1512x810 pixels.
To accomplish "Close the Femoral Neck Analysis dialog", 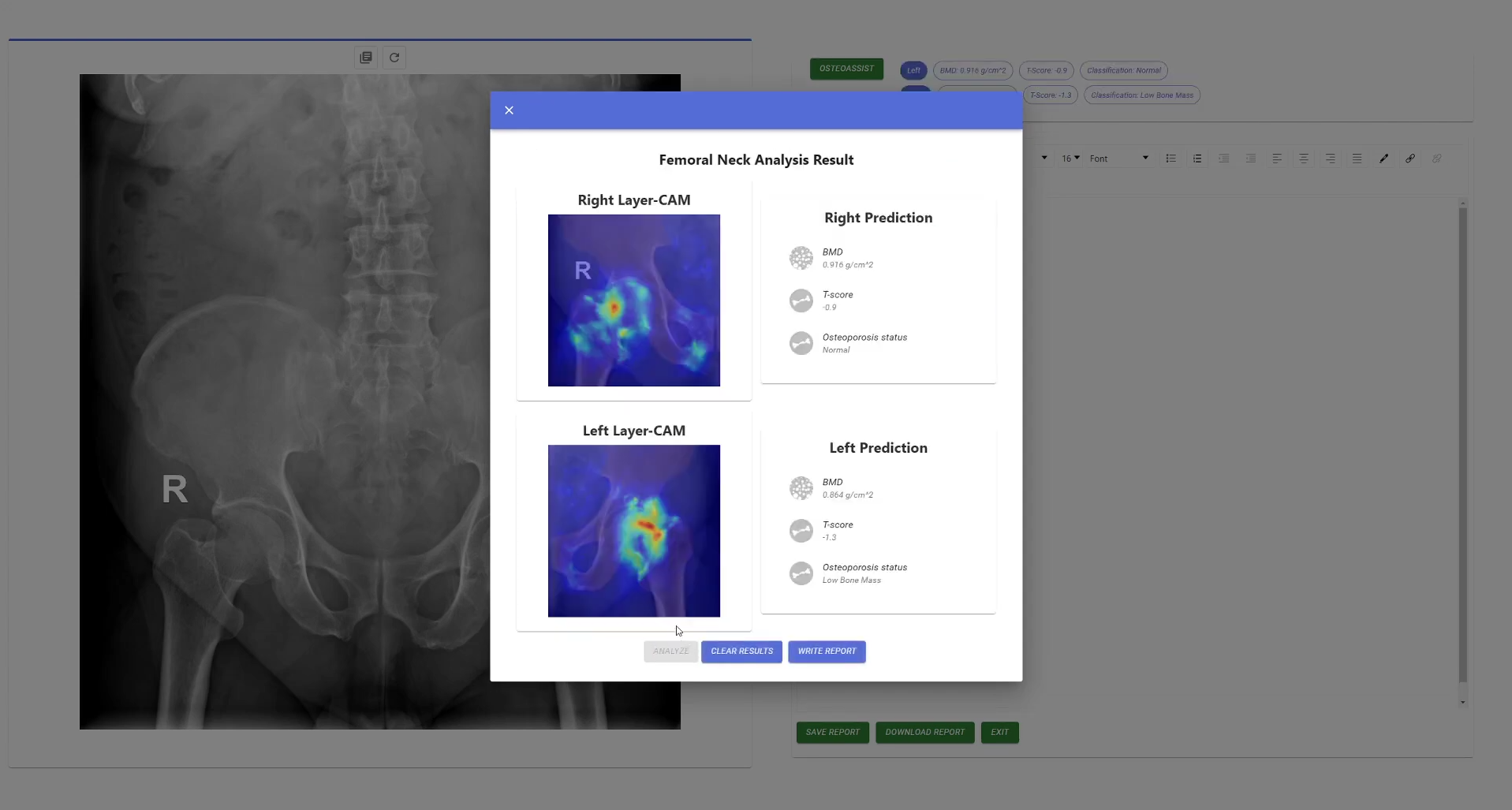I will coord(509,110).
